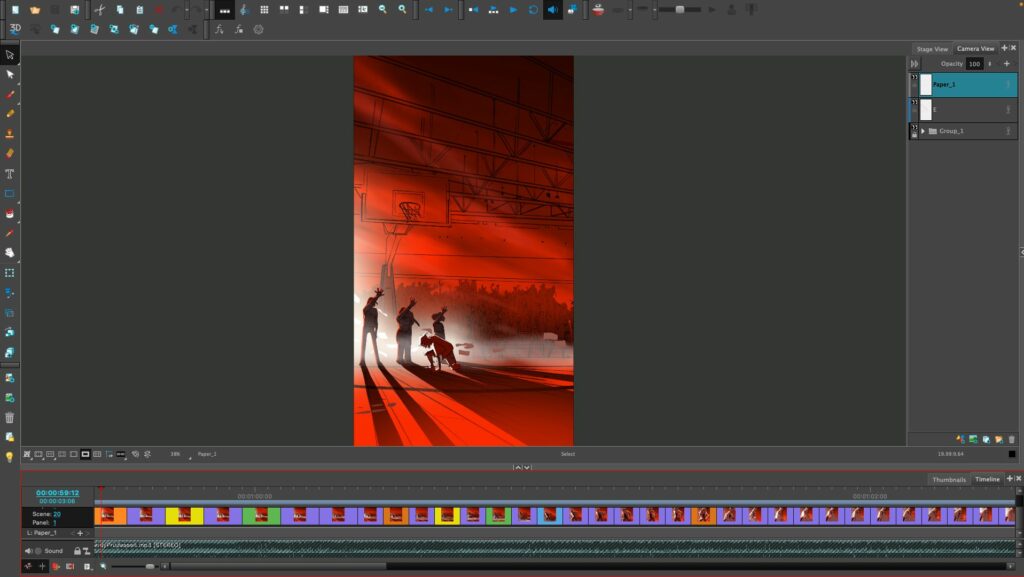Select the Stamp tool

click(10, 134)
